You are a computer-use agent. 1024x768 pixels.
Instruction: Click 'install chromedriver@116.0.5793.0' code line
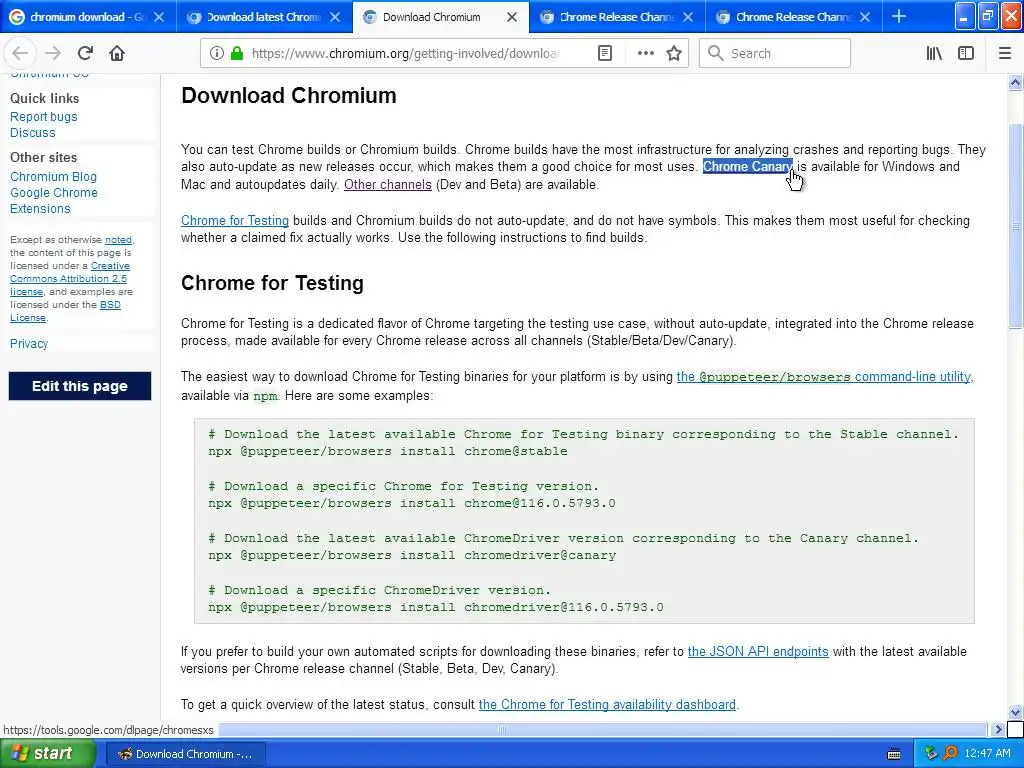[436, 607]
